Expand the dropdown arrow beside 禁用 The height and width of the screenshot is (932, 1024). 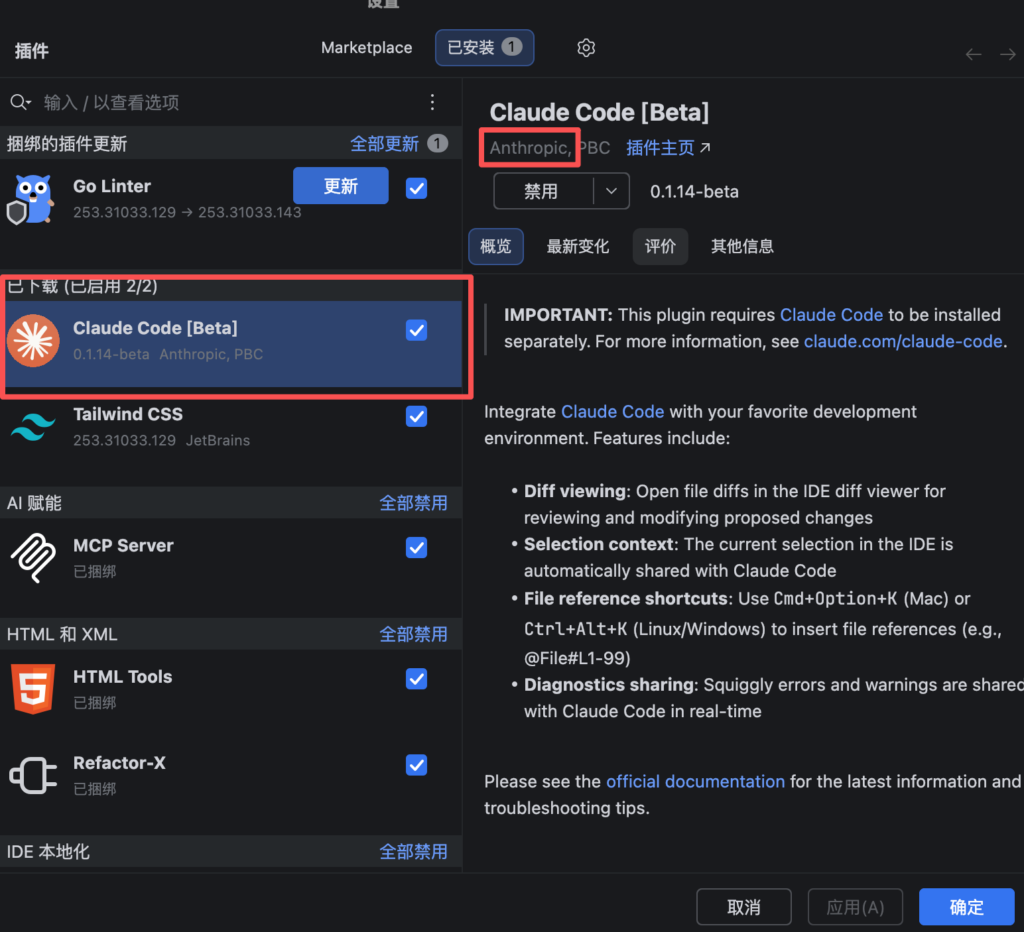[611, 191]
